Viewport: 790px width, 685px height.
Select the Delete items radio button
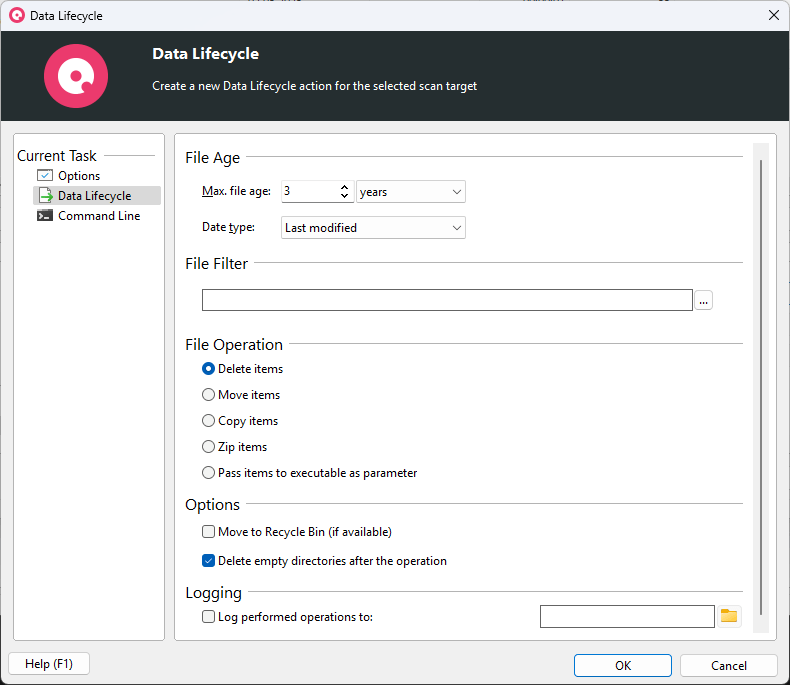[209, 369]
